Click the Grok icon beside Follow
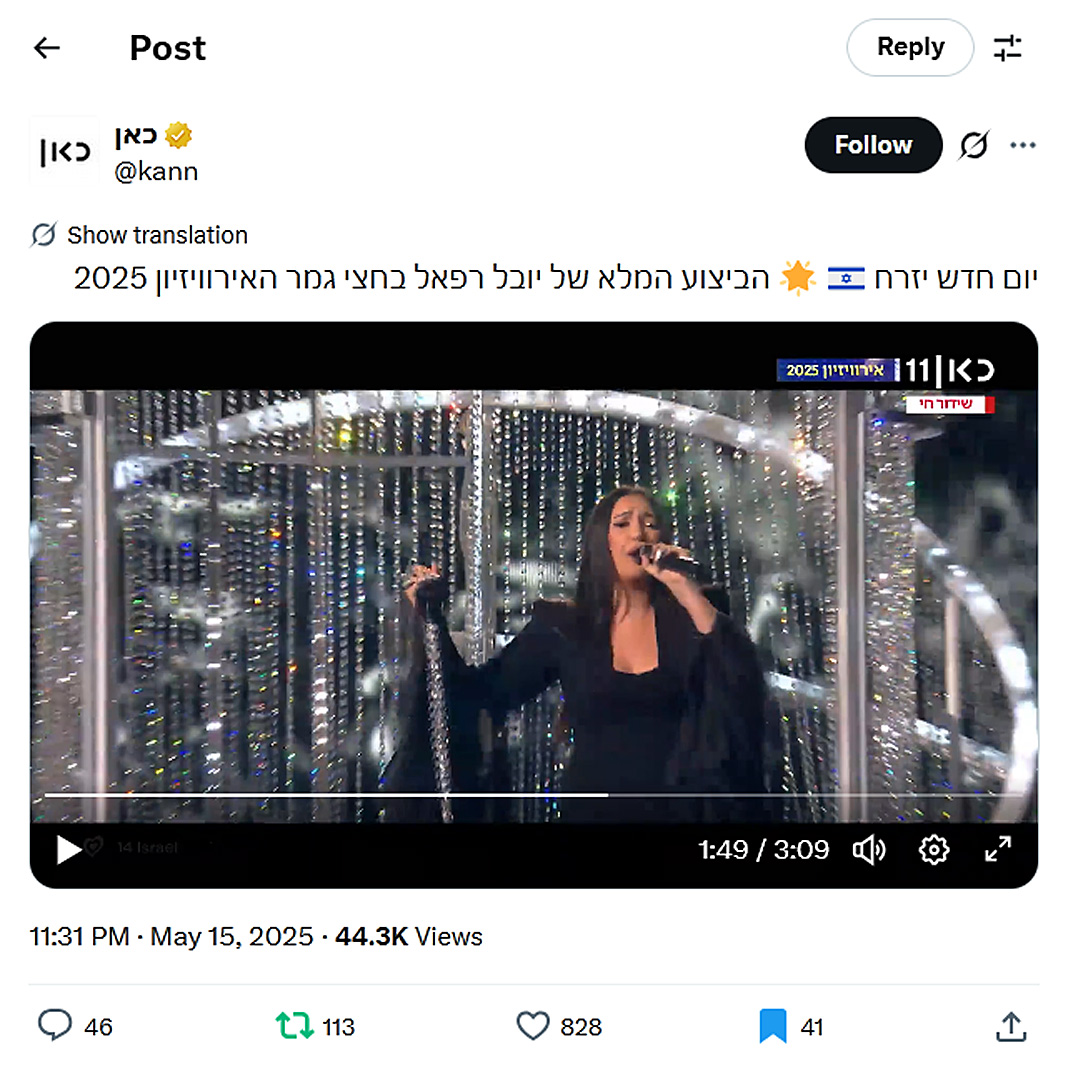The image size is (1068, 1067). [974, 146]
